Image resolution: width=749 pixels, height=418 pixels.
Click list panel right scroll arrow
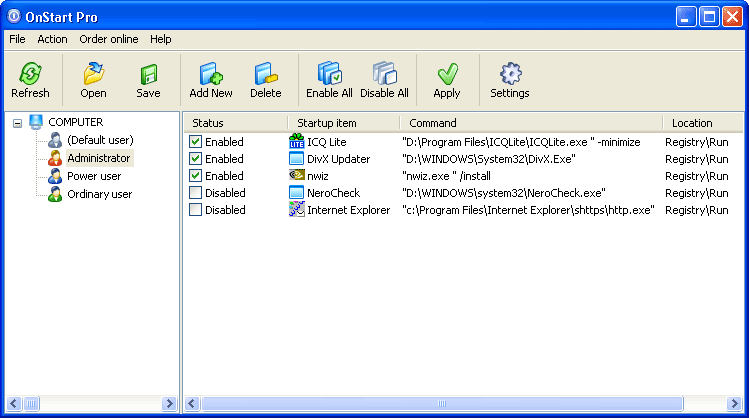point(734,404)
